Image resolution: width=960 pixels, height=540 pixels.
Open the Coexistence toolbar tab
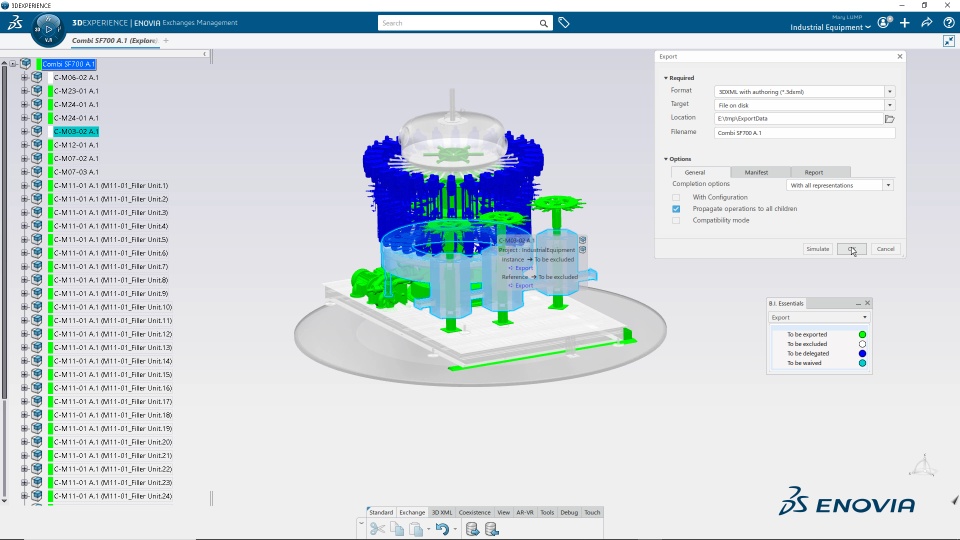pyautogui.click(x=474, y=512)
